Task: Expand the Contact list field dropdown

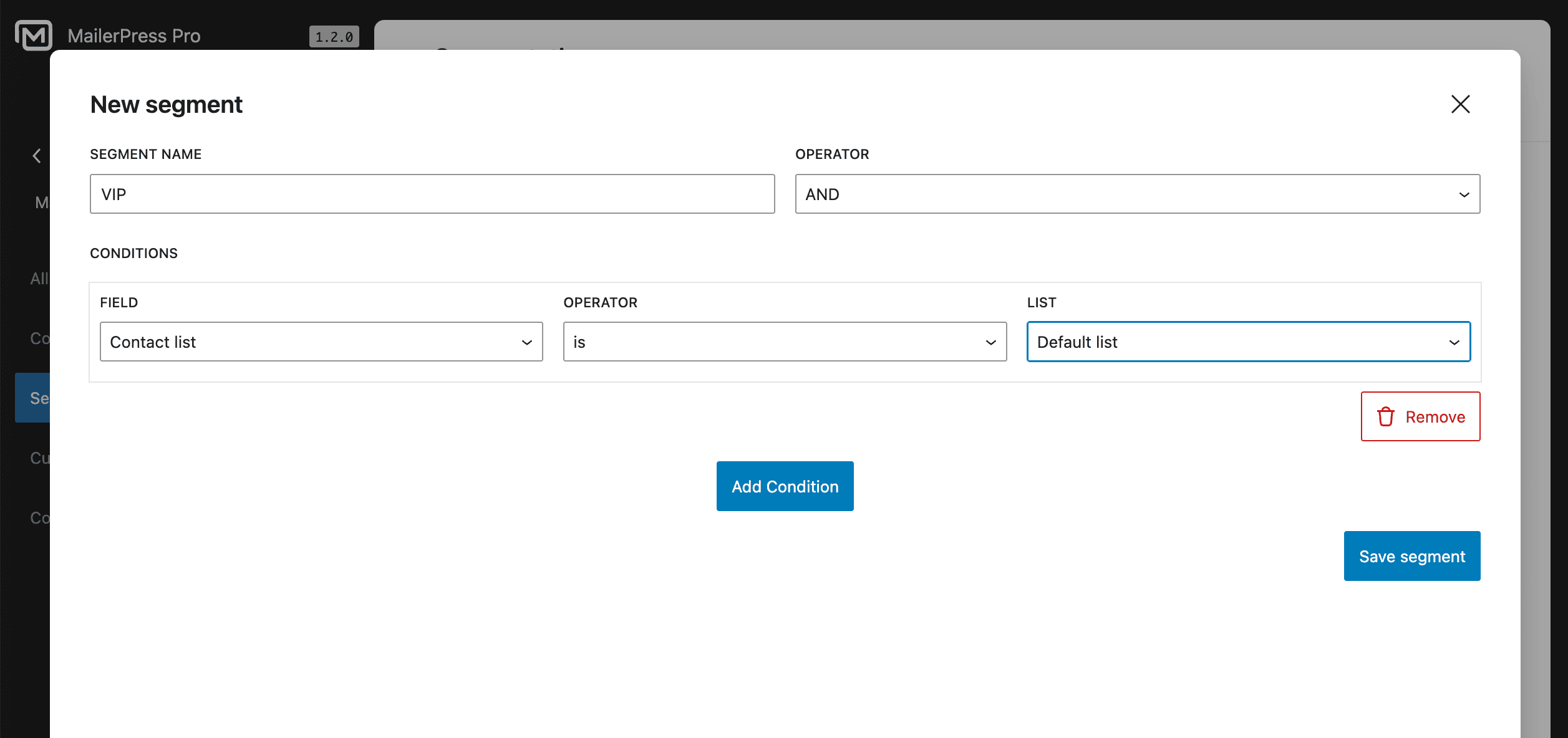Action: click(321, 342)
